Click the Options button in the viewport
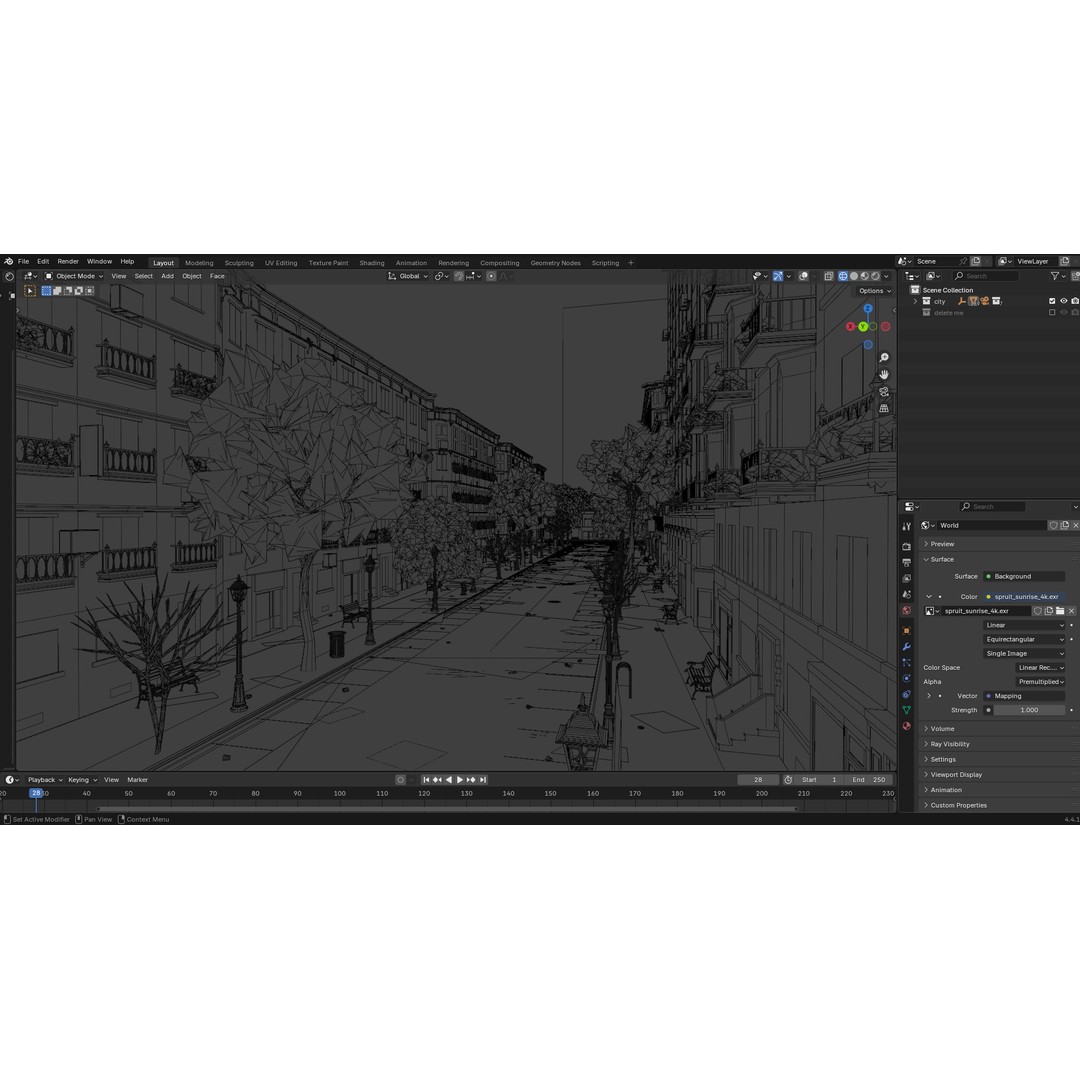Image resolution: width=1080 pixels, height=1080 pixels. pyautogui.click(x=871, y=290)
